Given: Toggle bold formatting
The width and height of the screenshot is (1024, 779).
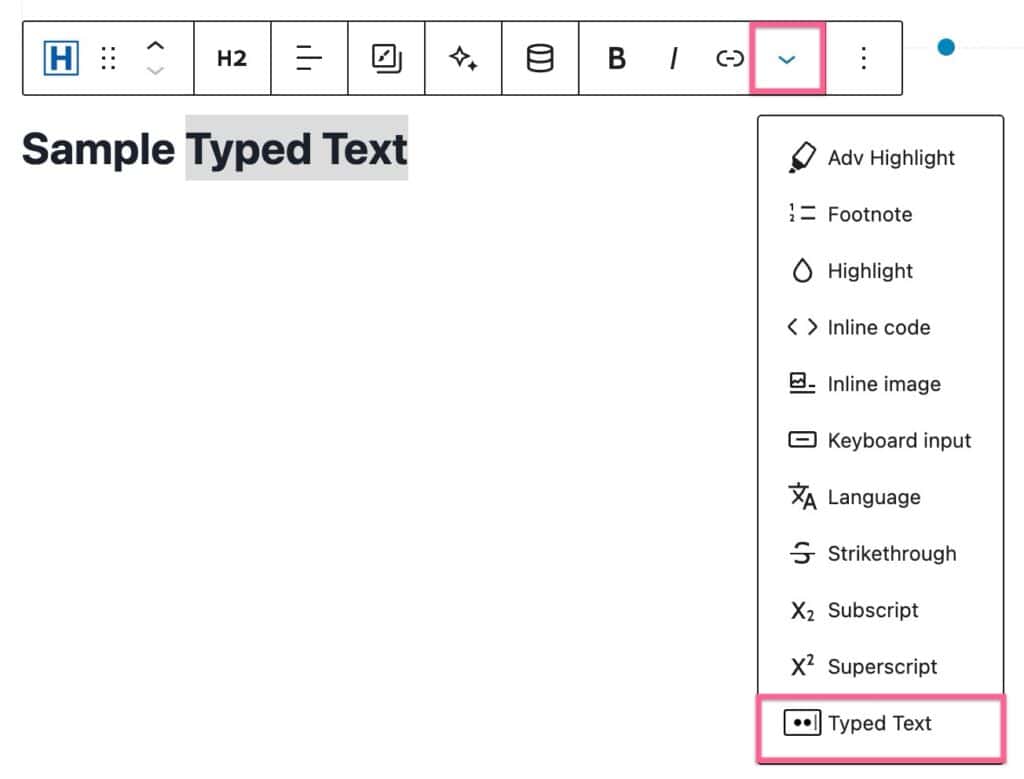Looking at the screenshot, I should (615, 58).
